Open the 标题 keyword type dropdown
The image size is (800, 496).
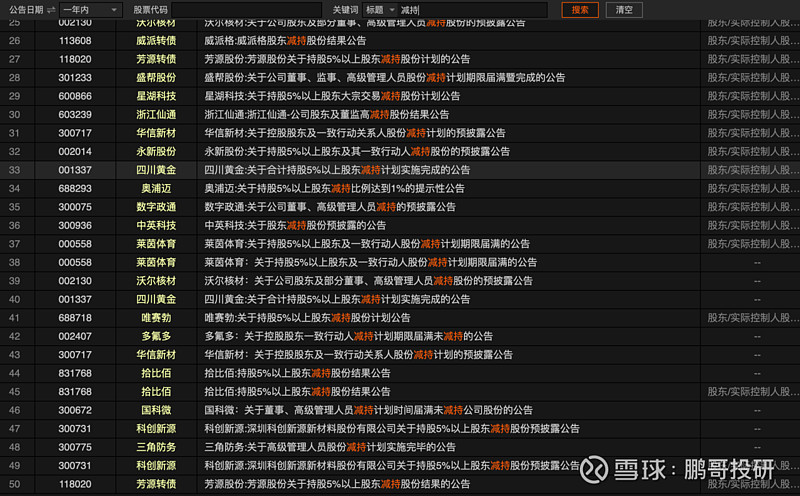(380, 10)
